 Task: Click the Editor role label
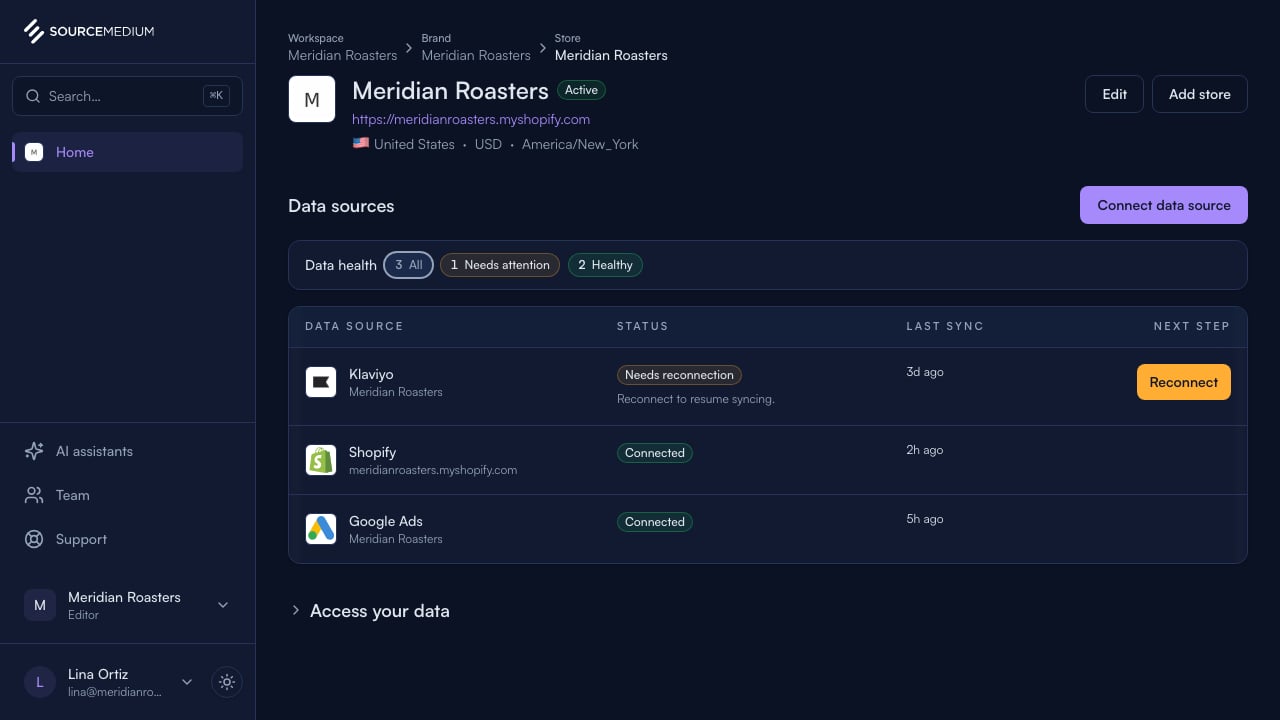point(83,615)
